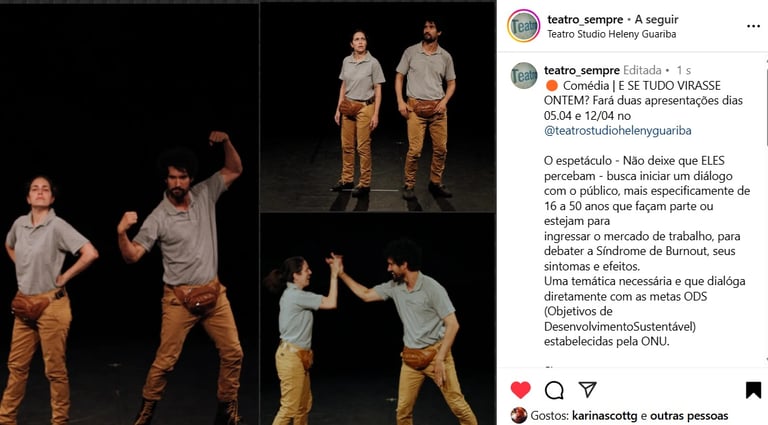Click liker avatar next to Gostos

[x=519, y=415]
